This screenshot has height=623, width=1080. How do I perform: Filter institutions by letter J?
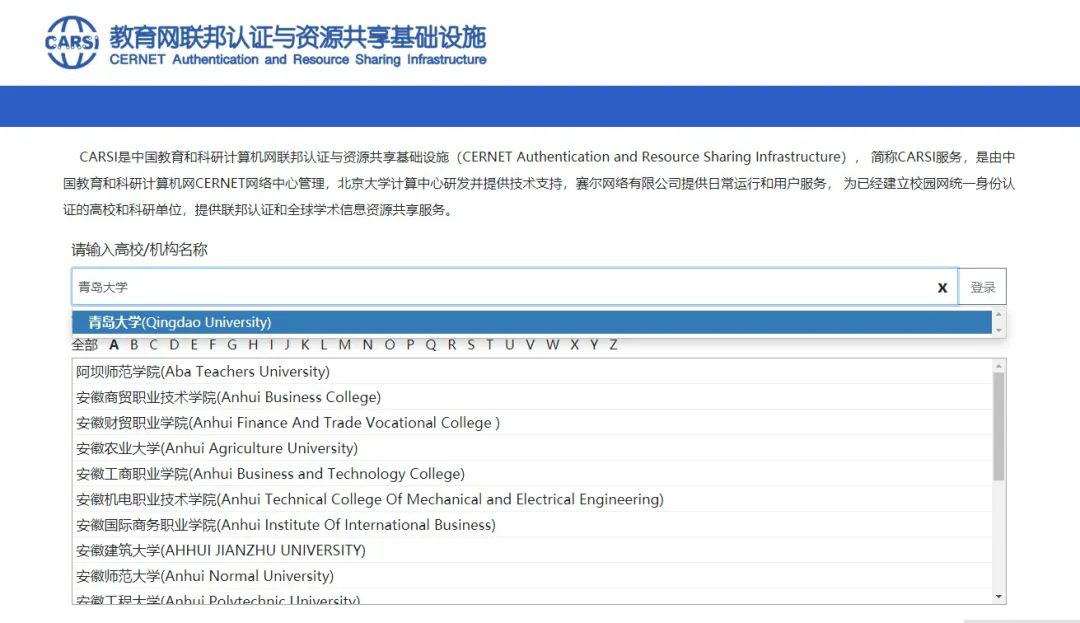tap(287, 344)
